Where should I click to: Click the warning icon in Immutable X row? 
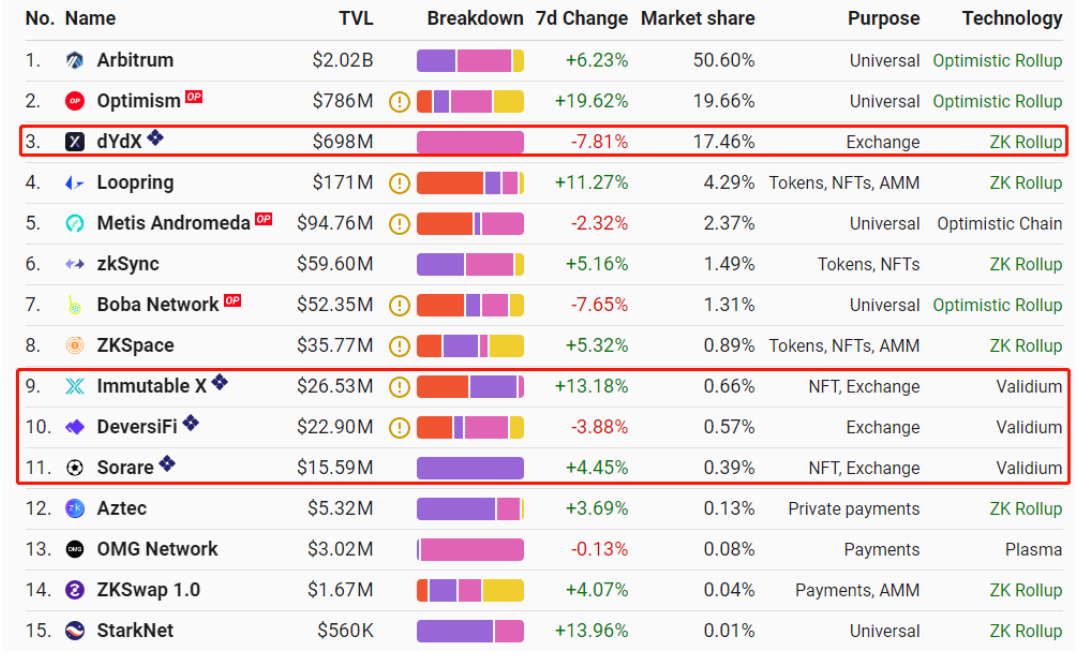click(399, 387)
